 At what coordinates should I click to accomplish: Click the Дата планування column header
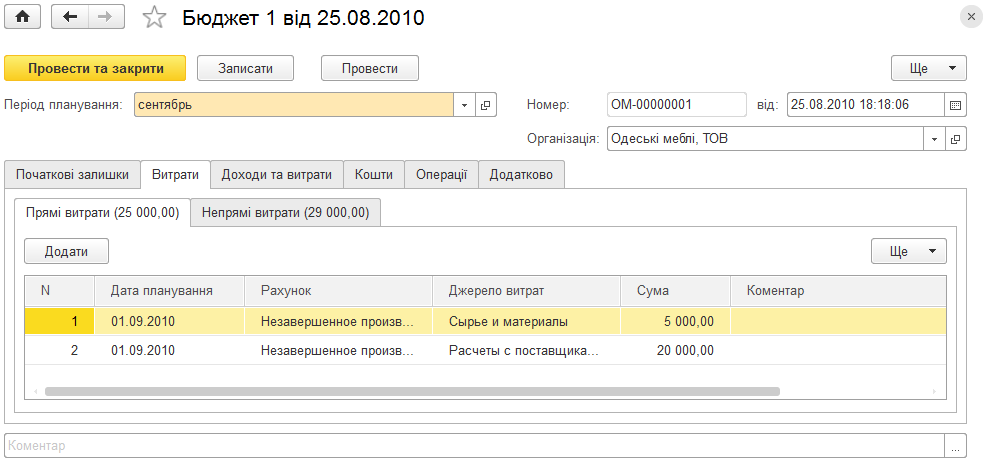pyautogui.click(x=170, y=291)
